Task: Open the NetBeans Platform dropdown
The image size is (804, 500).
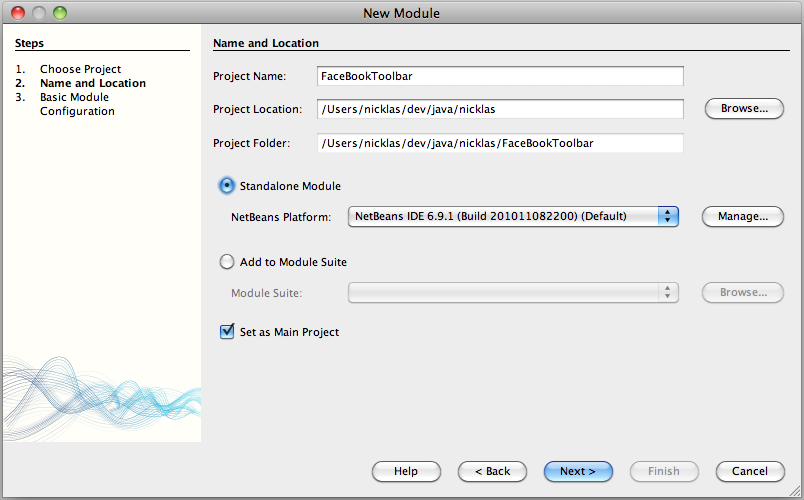Action: 513,216
